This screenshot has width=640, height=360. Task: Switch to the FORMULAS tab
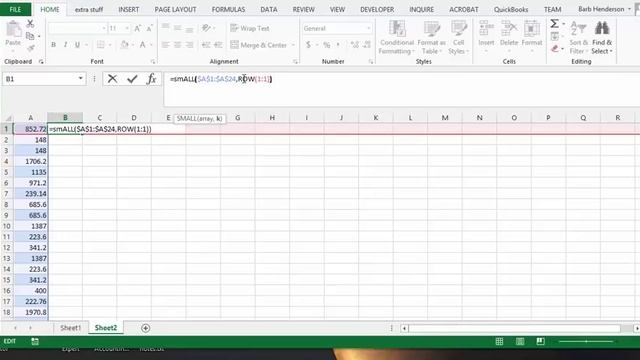(x=229, y=9)
